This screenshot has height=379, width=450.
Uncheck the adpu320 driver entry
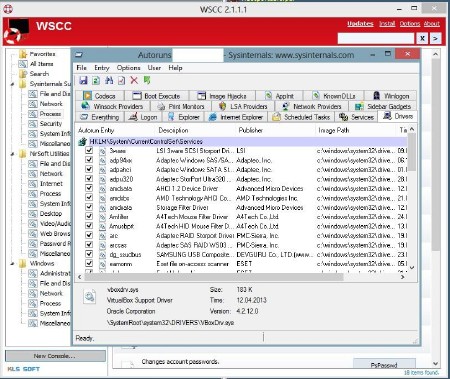89,178
